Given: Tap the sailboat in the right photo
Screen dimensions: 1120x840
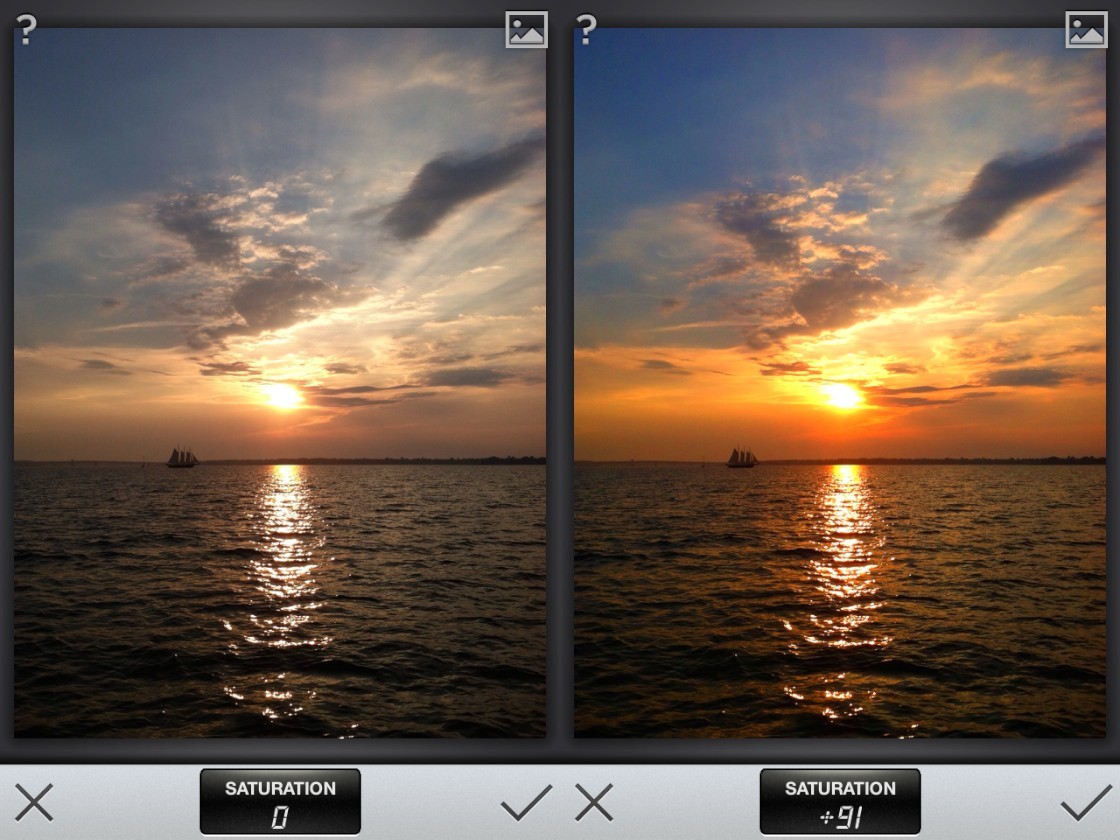Looking at the screenshot, I should click(x=742, y=457).
